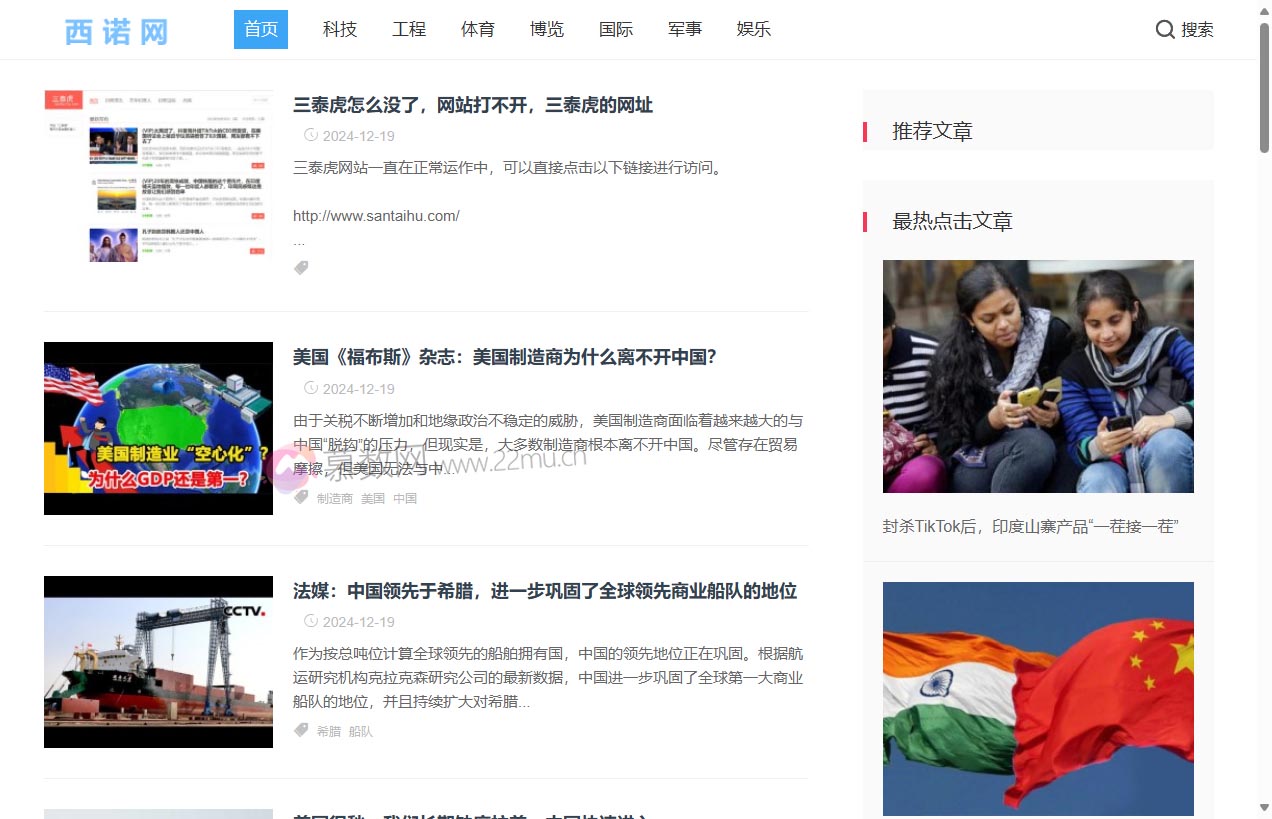
Task: Open the 科技 section
Action: 339,29
